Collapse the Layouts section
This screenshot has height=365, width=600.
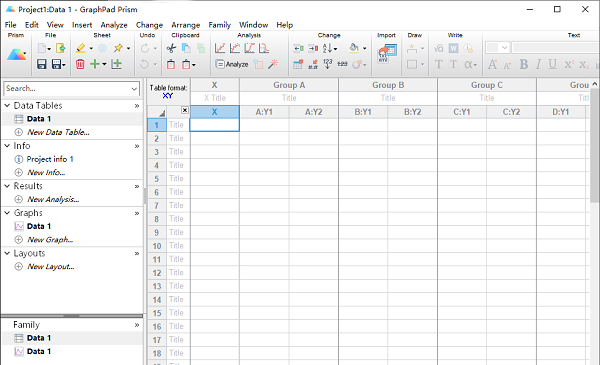(x=7, y=253)
